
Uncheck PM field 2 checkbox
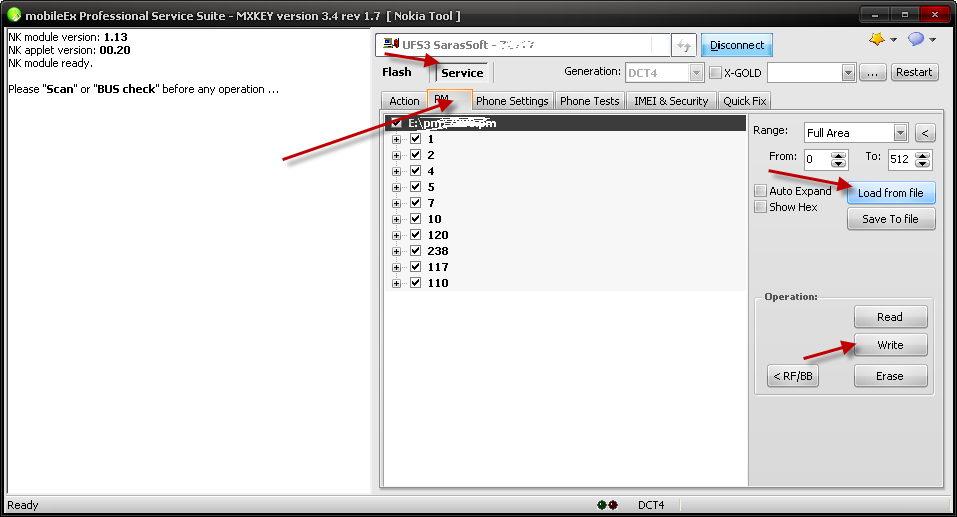[416, 155]
